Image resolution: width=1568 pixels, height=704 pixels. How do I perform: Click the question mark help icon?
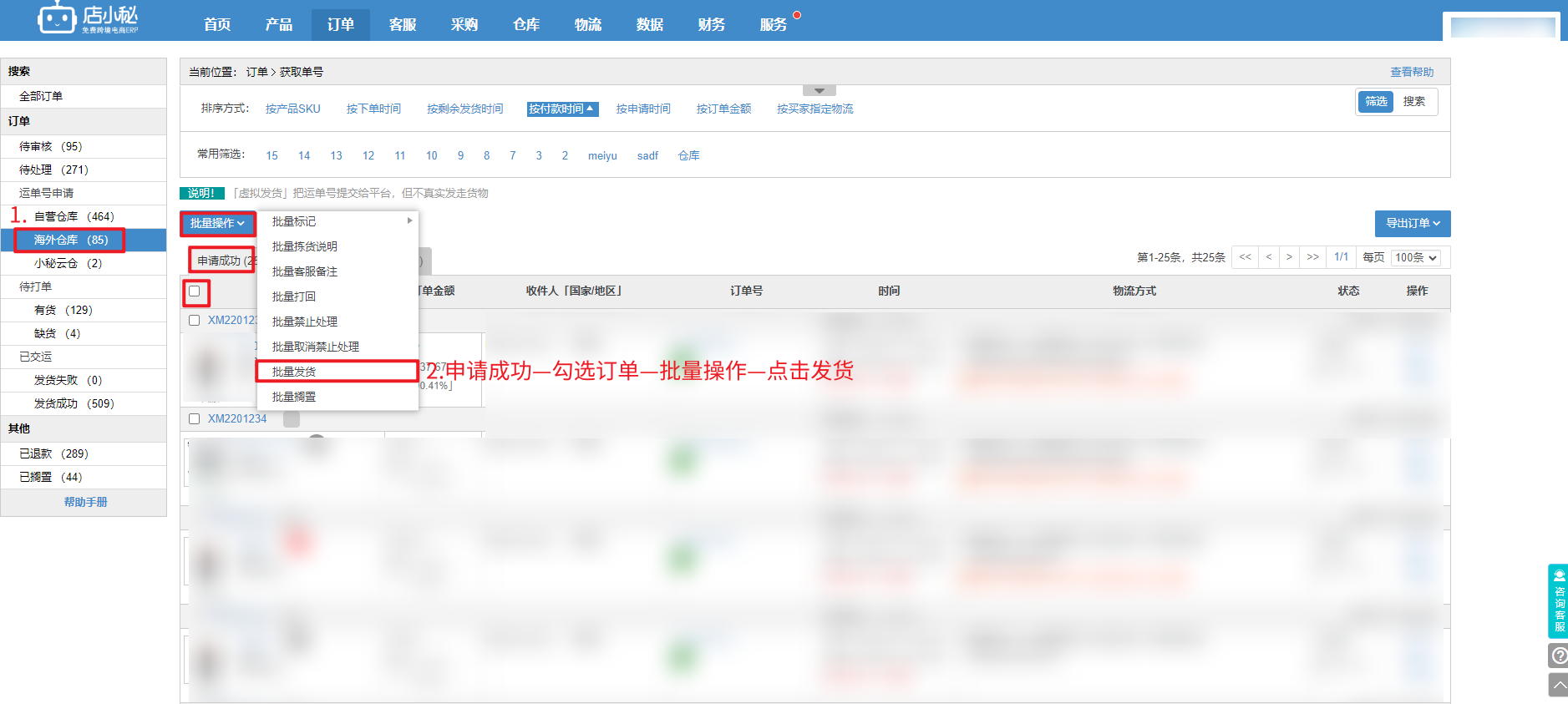(1558, 656)
